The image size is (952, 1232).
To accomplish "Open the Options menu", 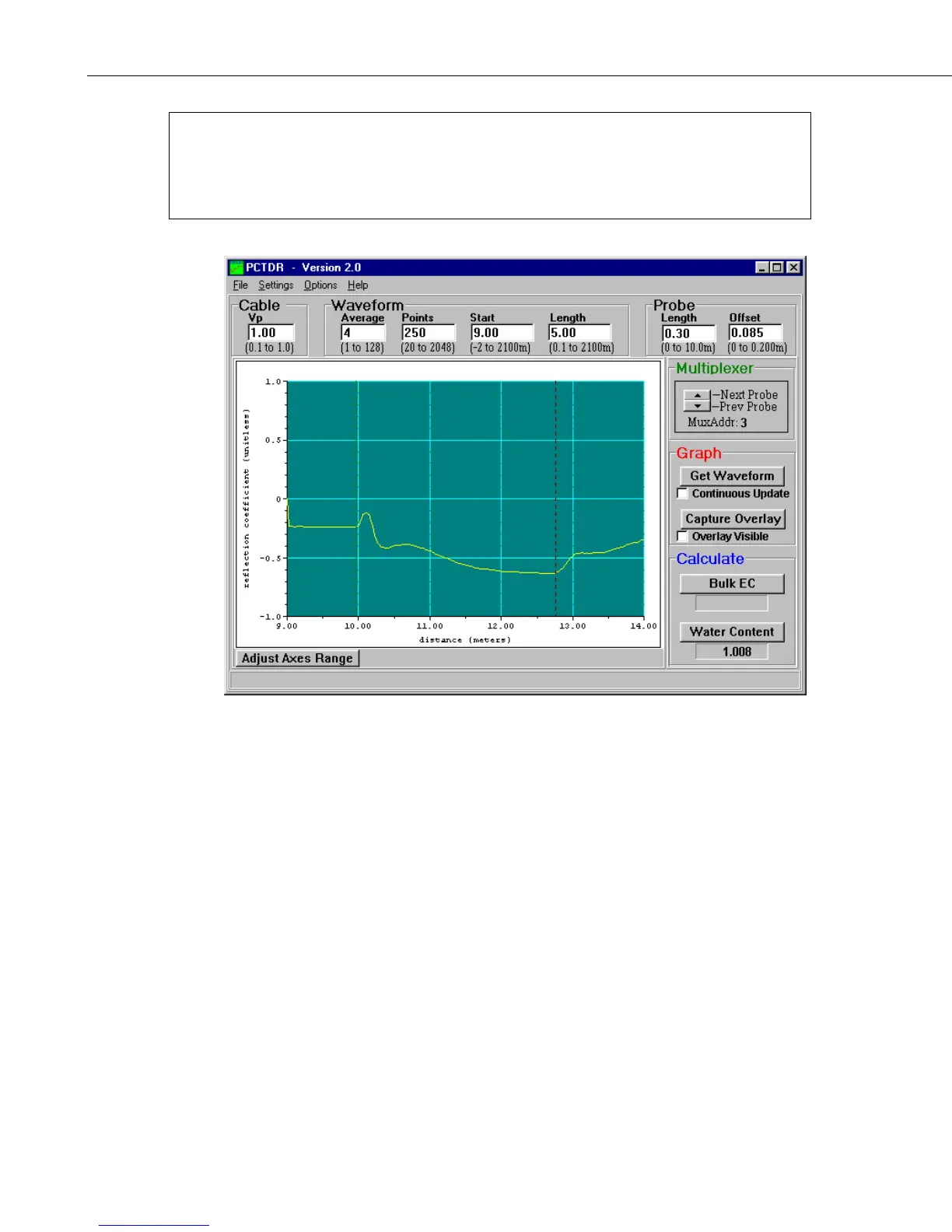I will 320,285.
